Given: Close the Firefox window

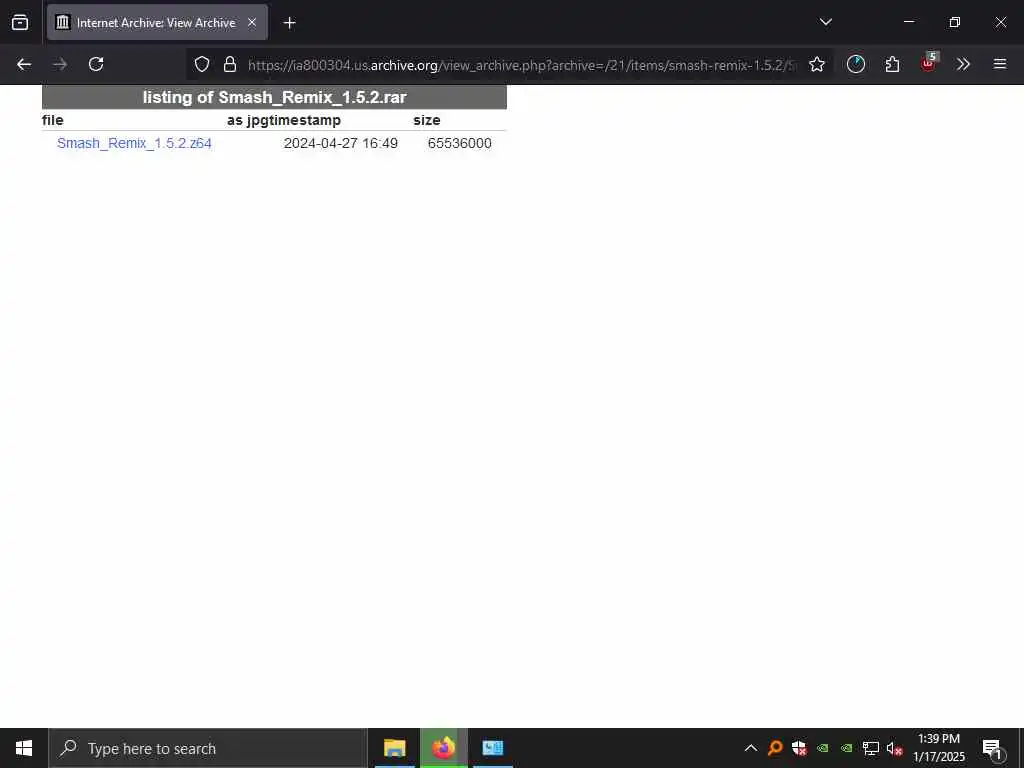Looking at the screenshot, I should pyautogui.click(x=1000, y=22).
